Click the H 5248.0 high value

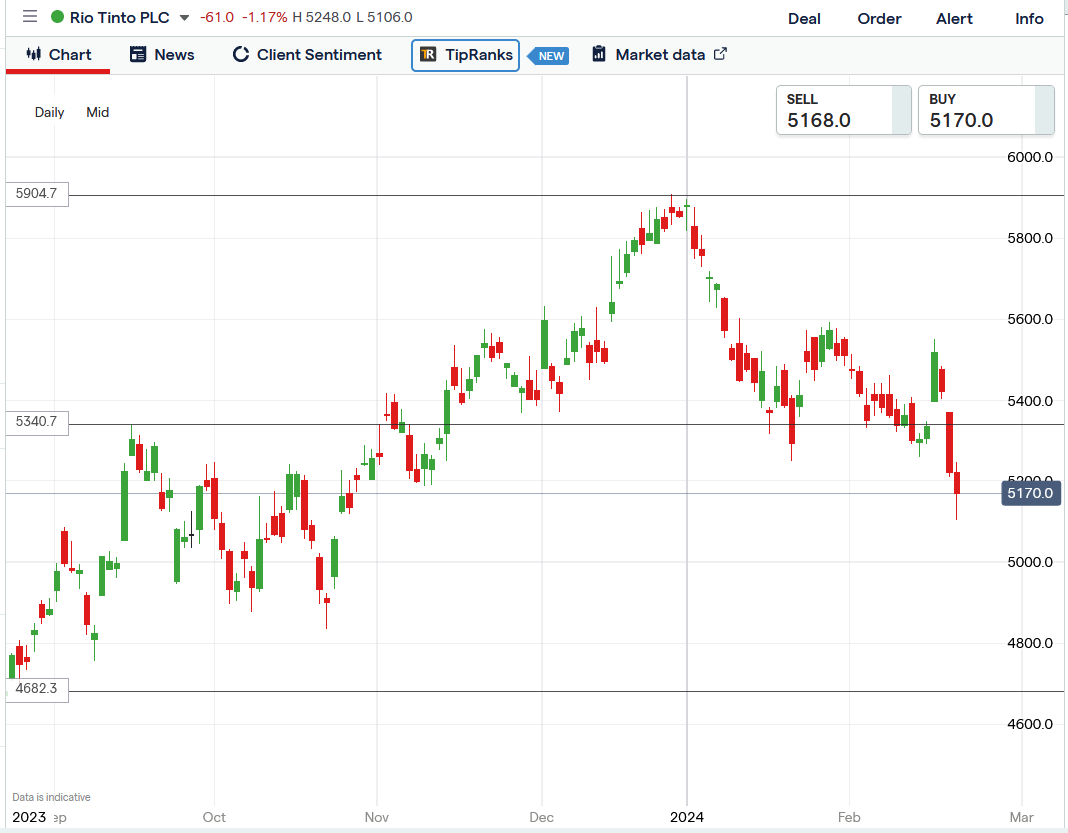tap(321, 17)
